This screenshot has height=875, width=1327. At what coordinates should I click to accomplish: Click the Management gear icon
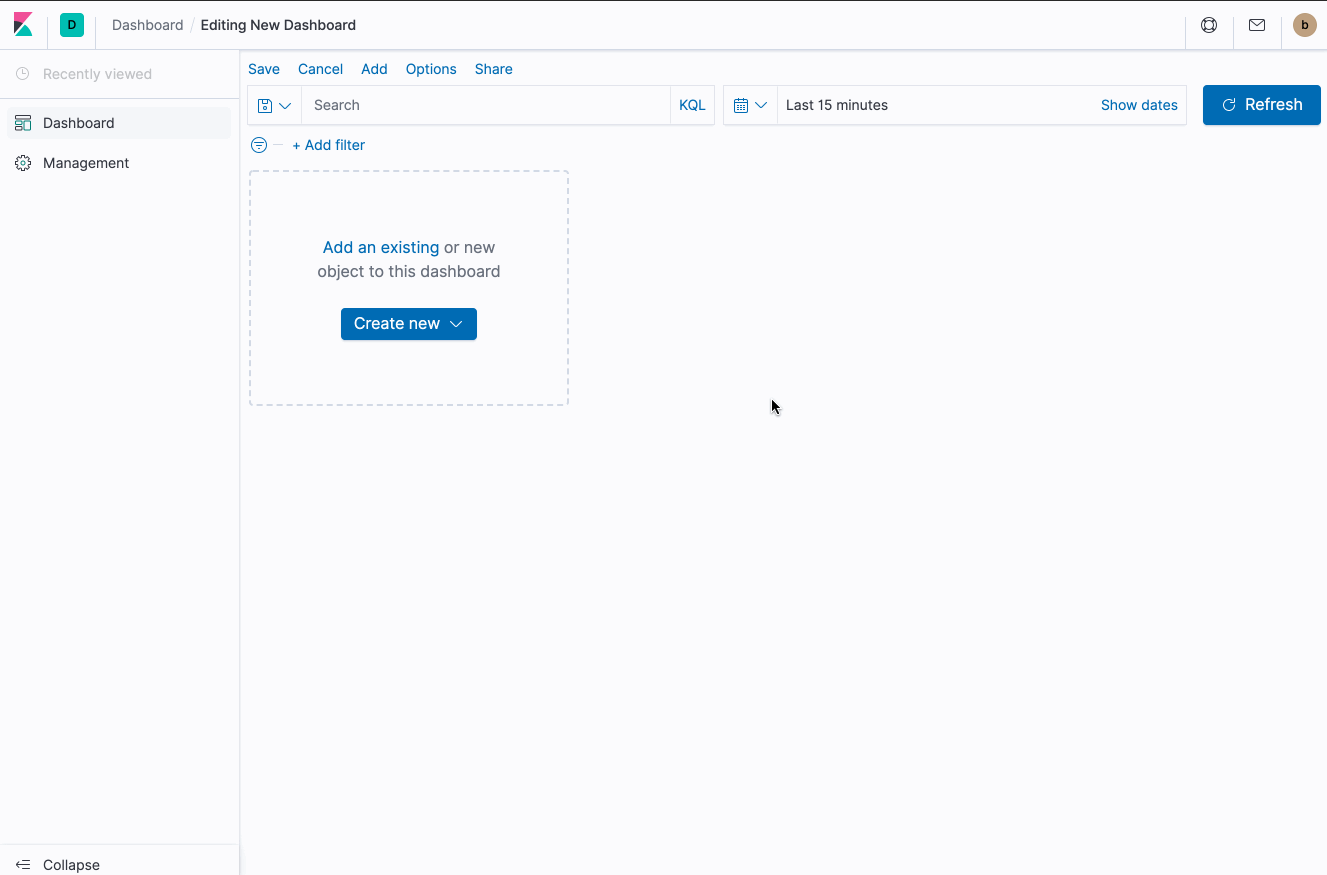pos(22,162)
